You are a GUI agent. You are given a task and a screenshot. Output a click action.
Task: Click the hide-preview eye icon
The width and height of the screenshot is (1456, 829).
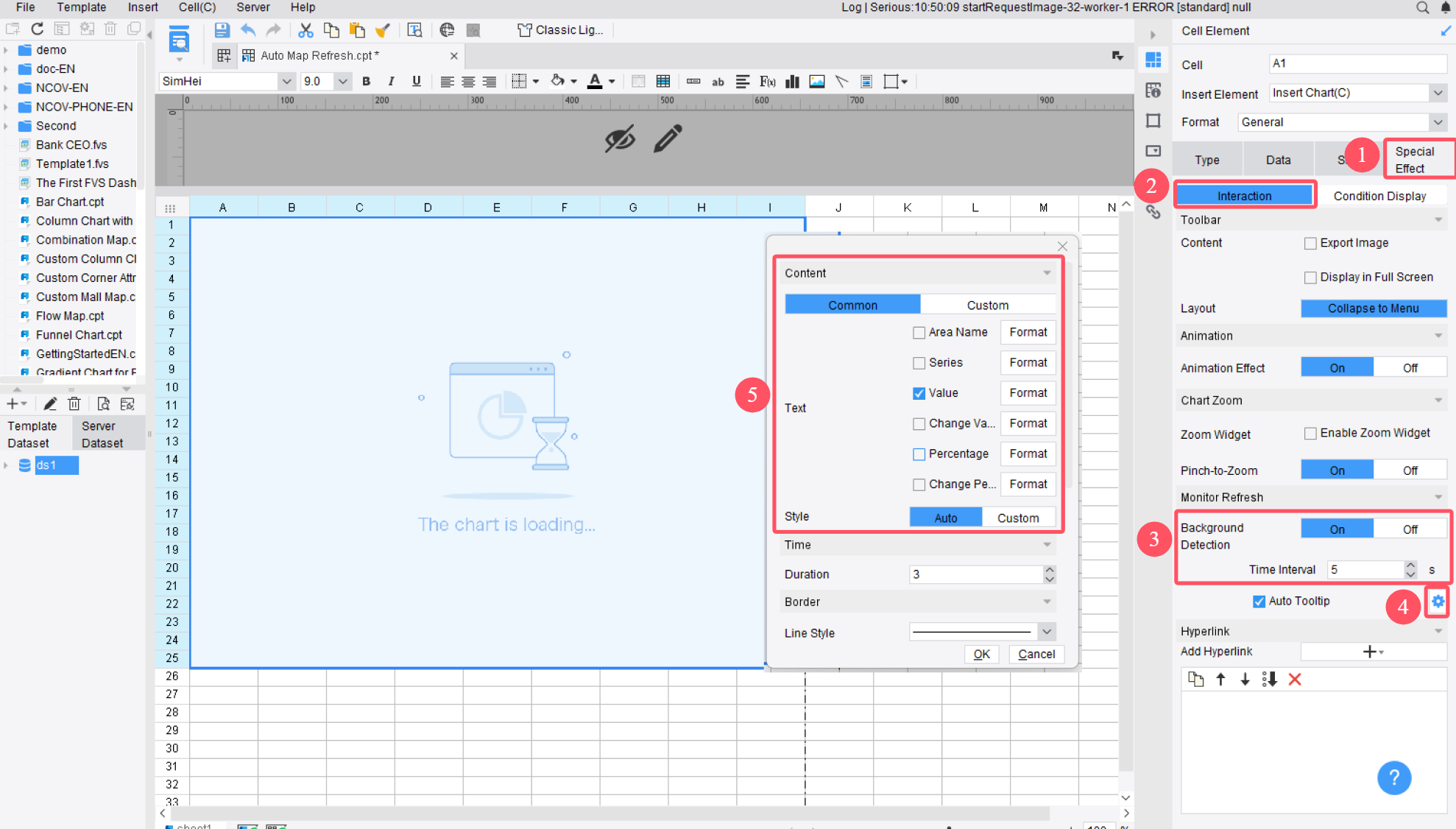620,138
